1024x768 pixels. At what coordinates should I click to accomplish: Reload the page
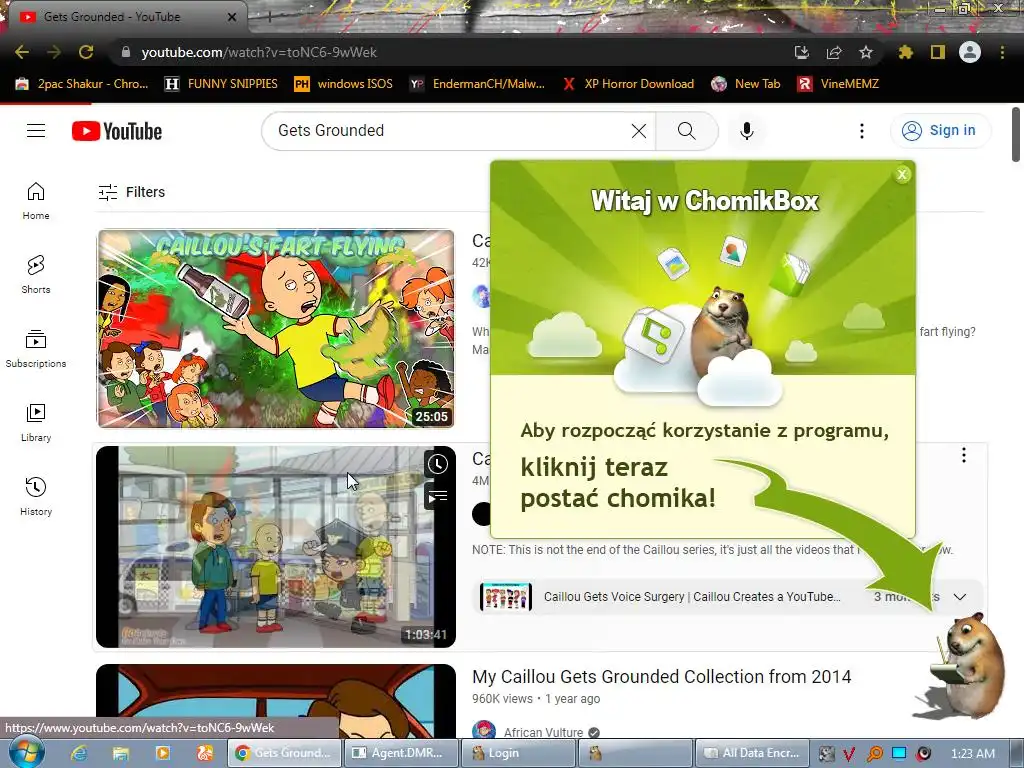point(86,52)
